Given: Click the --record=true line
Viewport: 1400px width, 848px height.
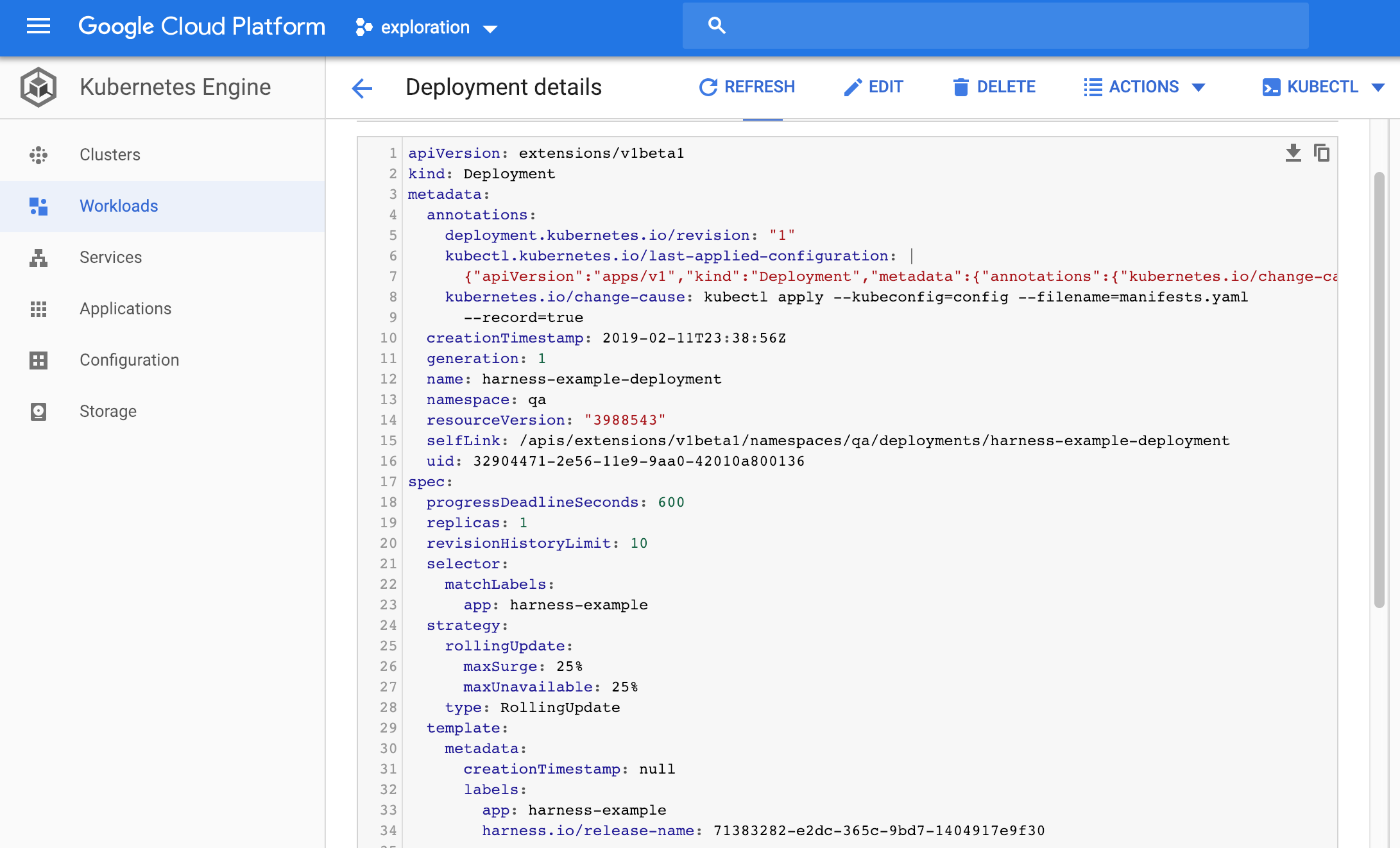Looking at the screenshot, I should pos(524,318).
